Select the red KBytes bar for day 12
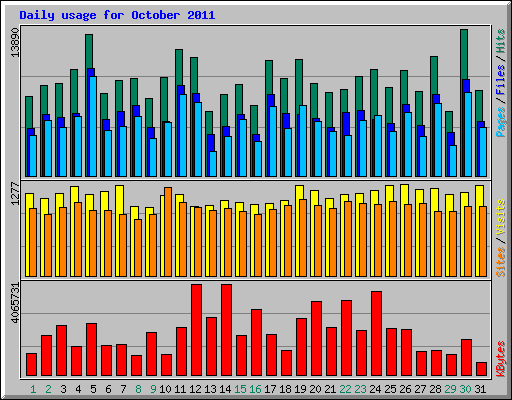 (x=196, y=330)
